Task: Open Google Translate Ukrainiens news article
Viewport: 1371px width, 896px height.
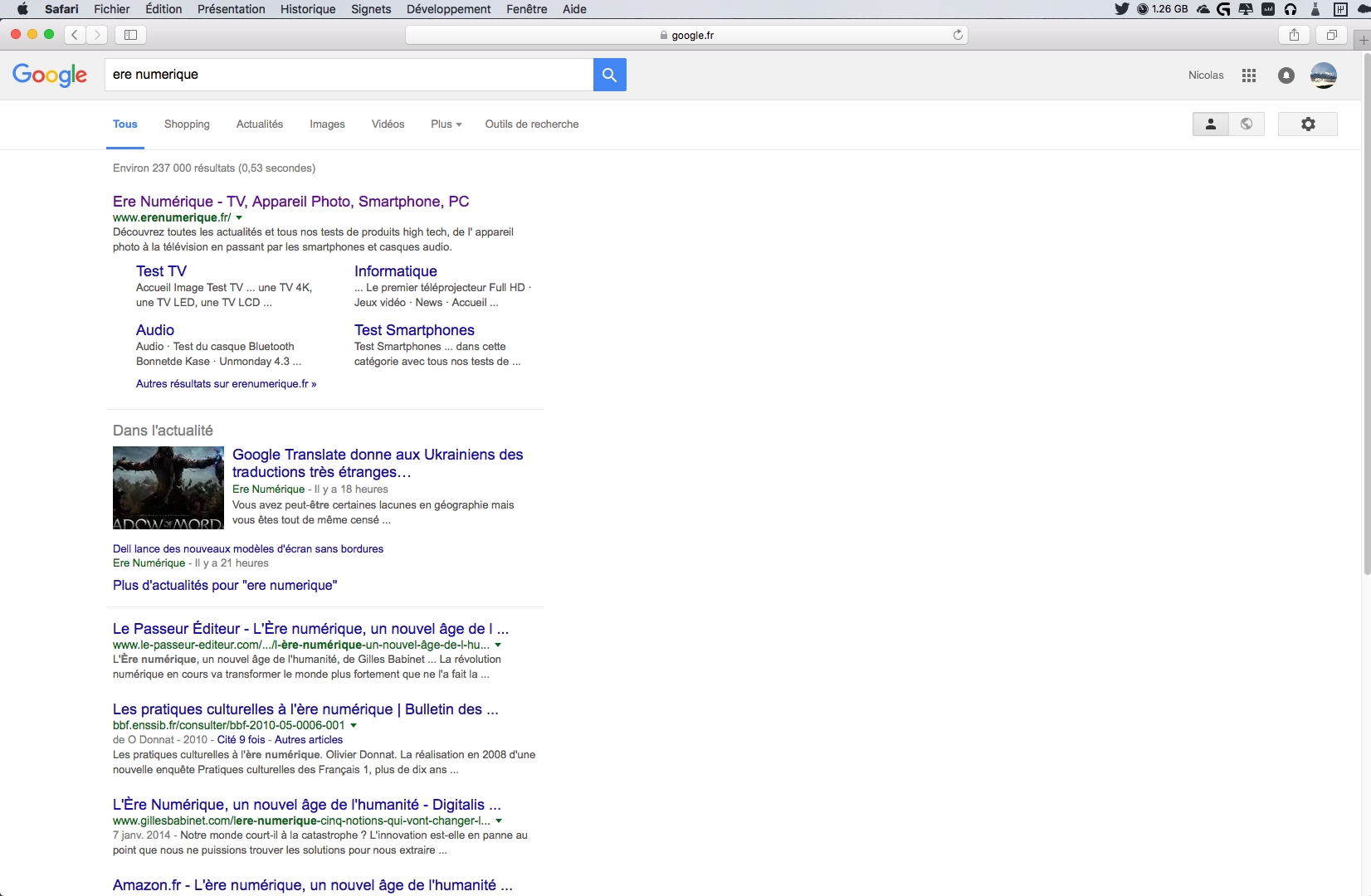Action: click(x=378, y=463)
